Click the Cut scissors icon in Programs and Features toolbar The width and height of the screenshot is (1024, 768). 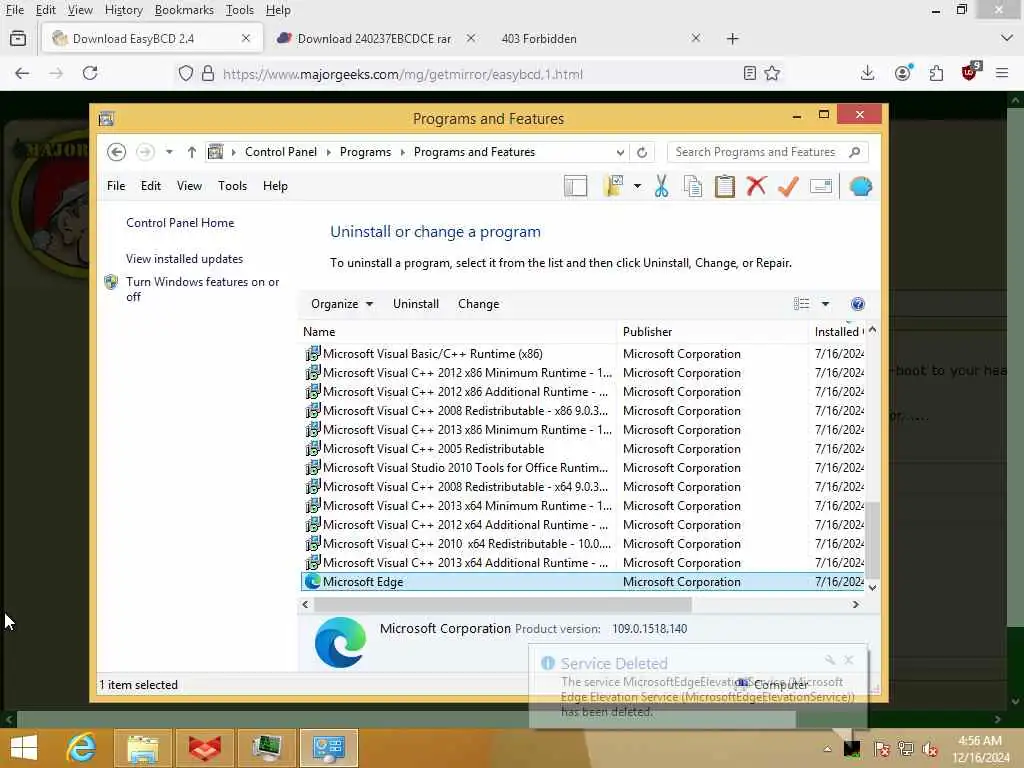coord(661,186)
